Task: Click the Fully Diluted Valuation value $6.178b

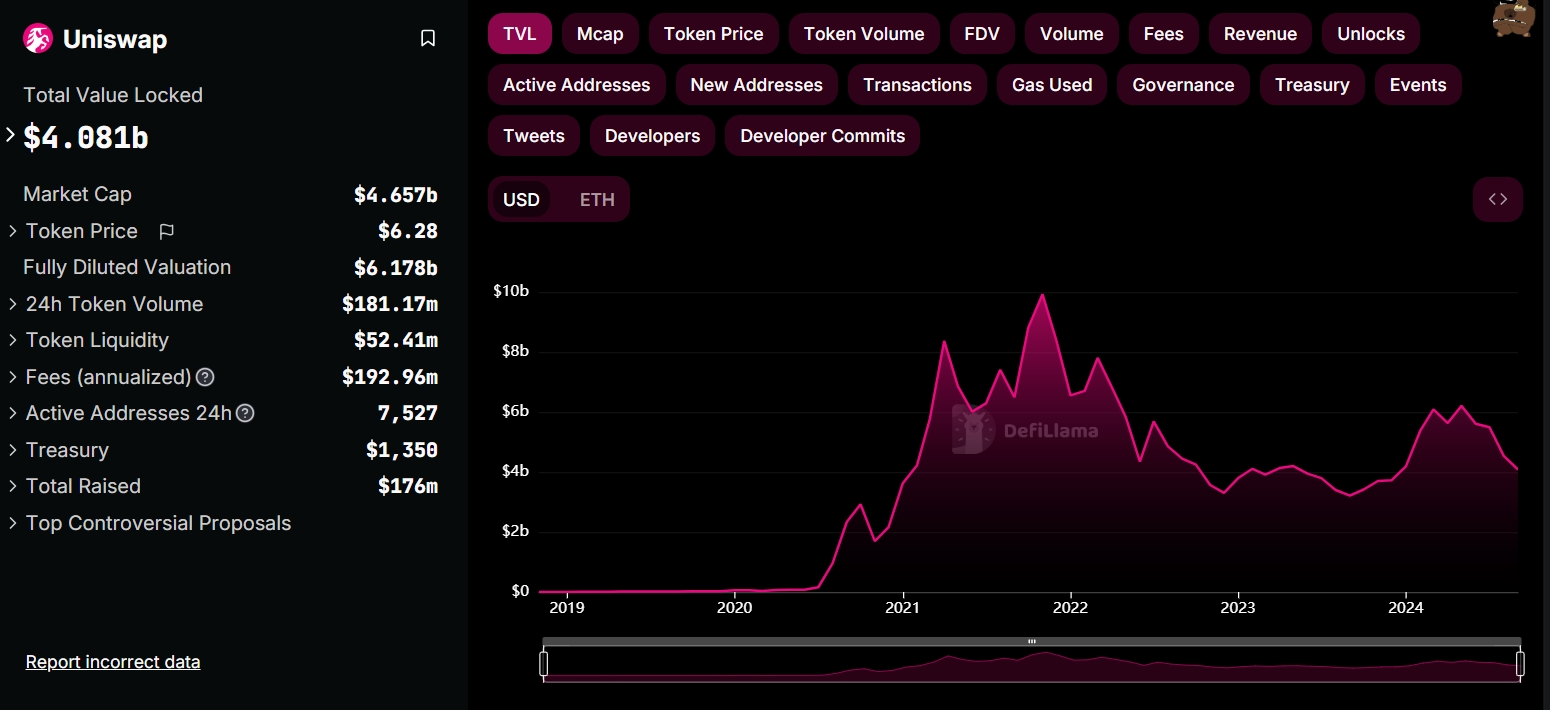Action: 396,267
